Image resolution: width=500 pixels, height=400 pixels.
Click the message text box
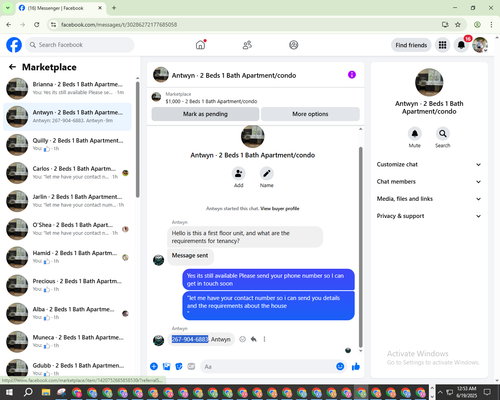click(x=273, y=367)
